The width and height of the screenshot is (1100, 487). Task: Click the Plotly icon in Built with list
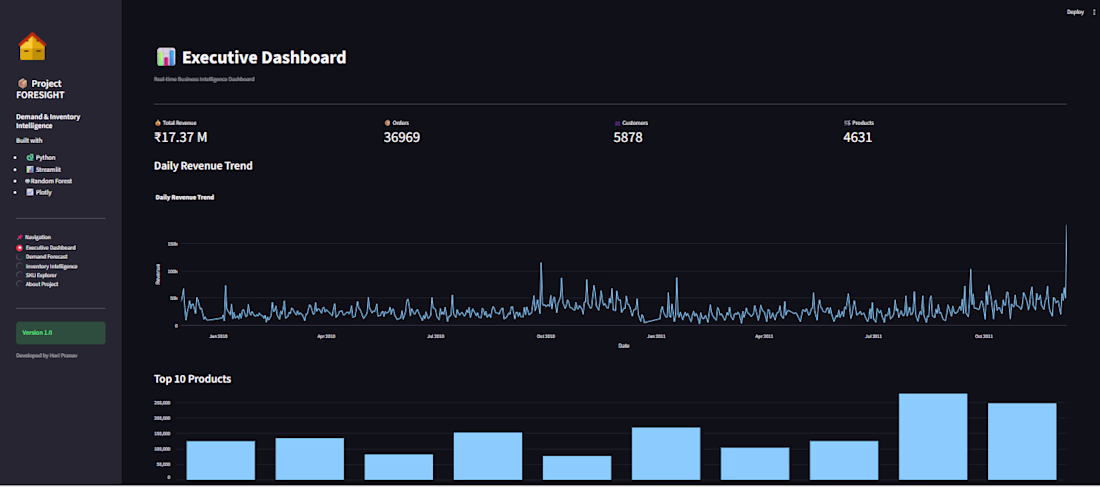click(x=29, y=192)
